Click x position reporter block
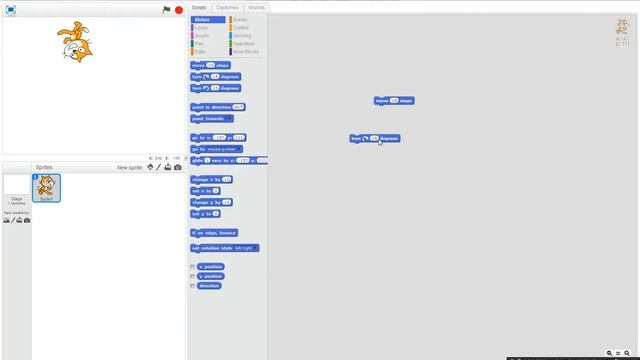Screen dimensions: 640x360 211,267
